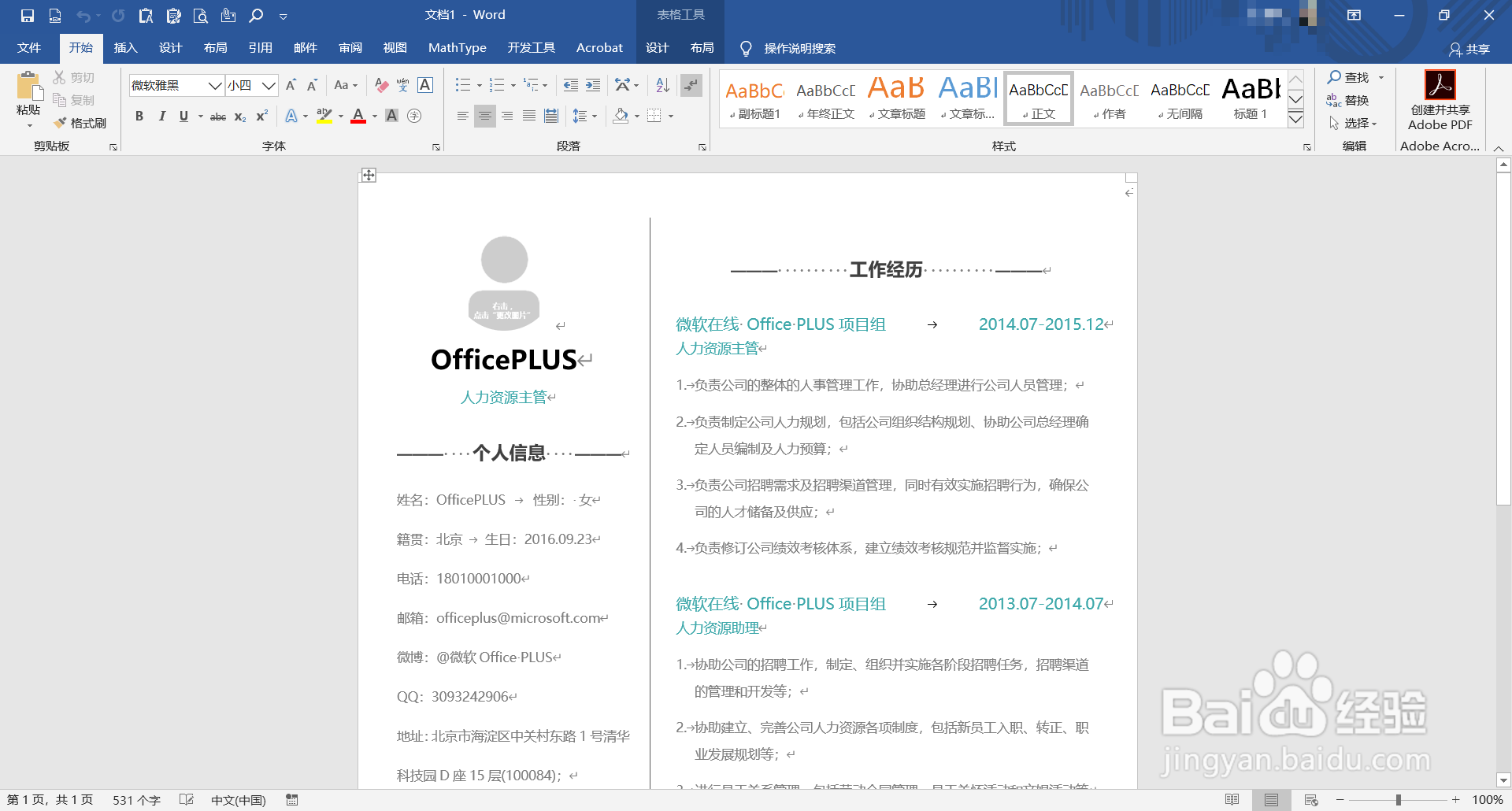
Task: Open the MathType tab
Action: tap(457, 47)
